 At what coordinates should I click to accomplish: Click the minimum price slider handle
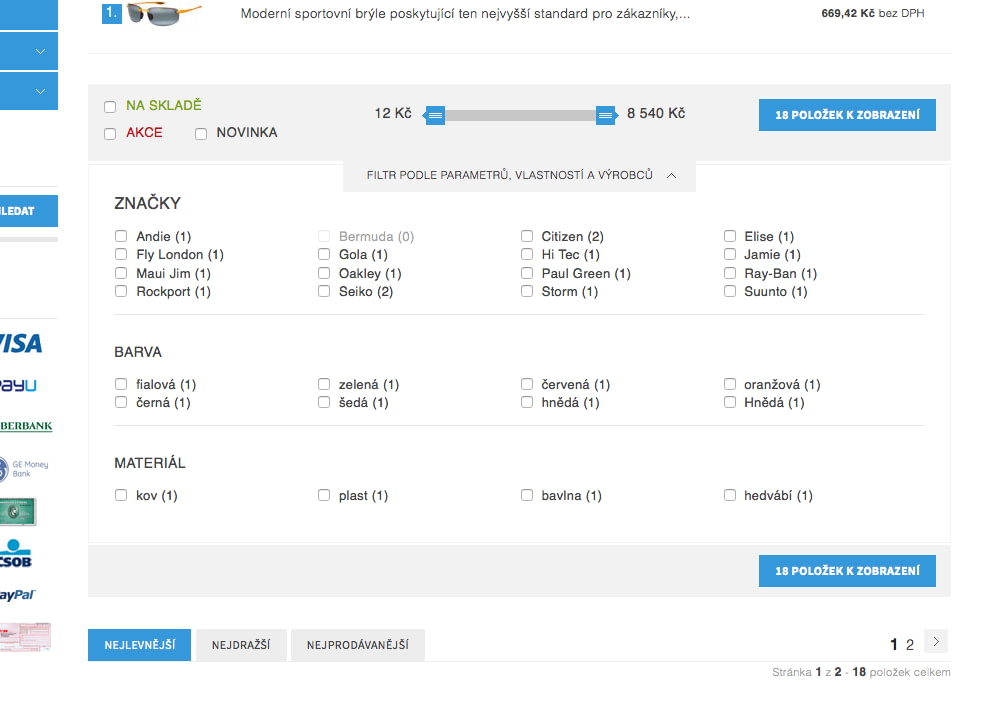tap(435, 115)
